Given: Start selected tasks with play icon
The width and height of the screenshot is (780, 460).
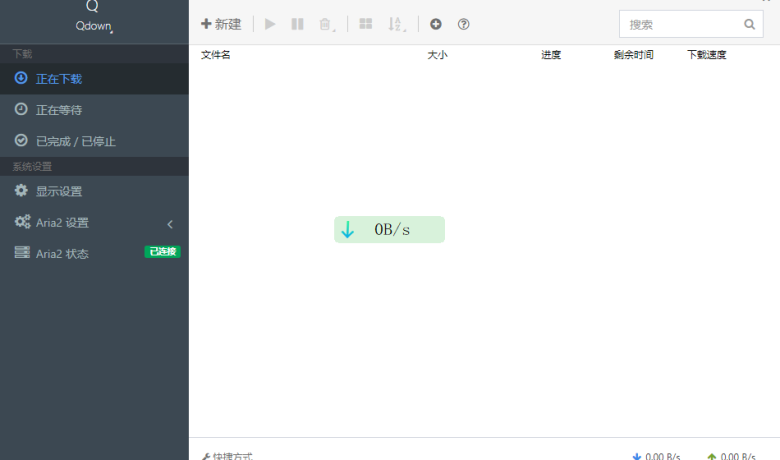Looking at the screenshot, I should pyautogui.click(x=270, y=24).
